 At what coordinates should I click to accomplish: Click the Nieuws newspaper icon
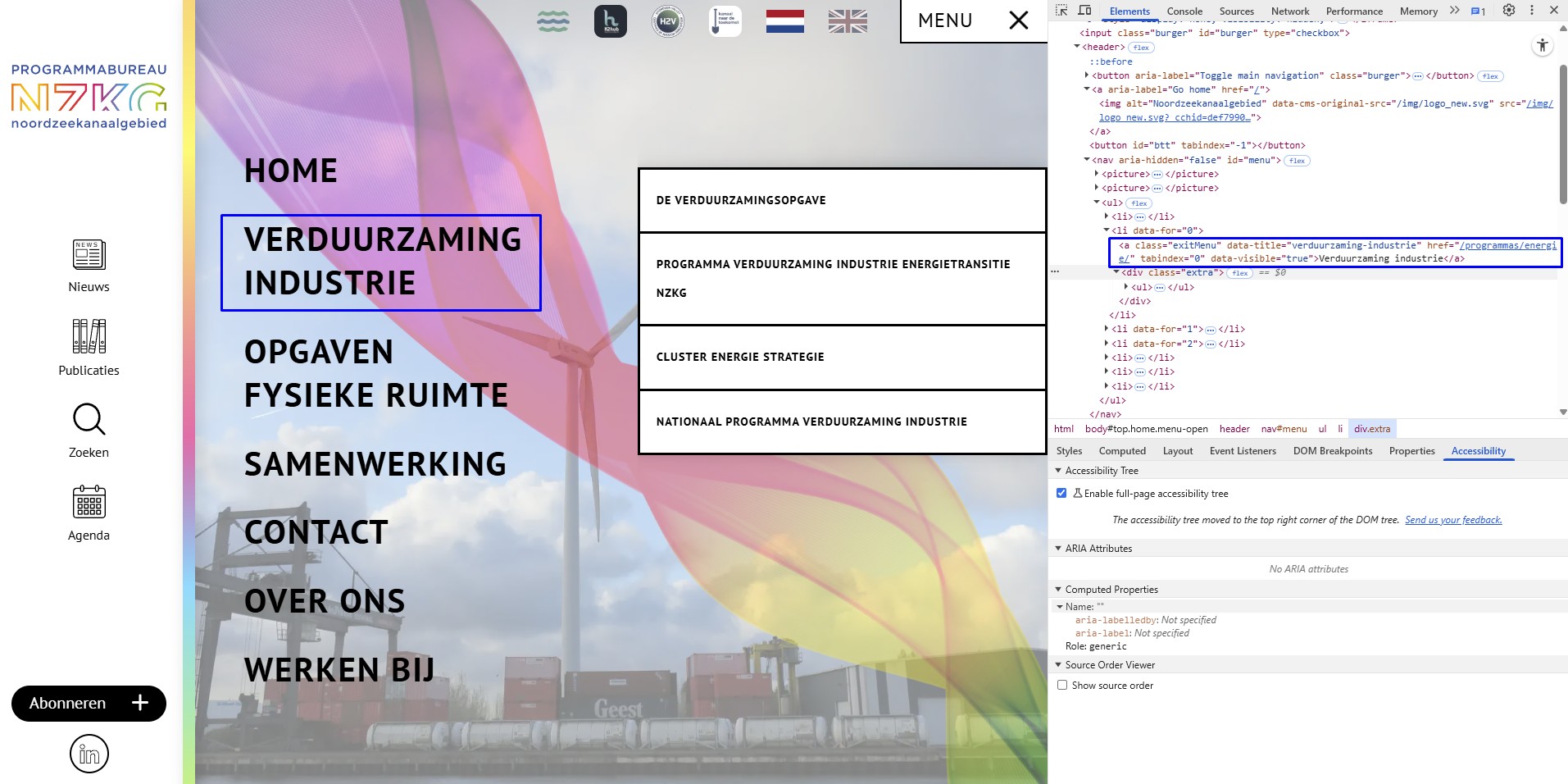coord(89,256)
